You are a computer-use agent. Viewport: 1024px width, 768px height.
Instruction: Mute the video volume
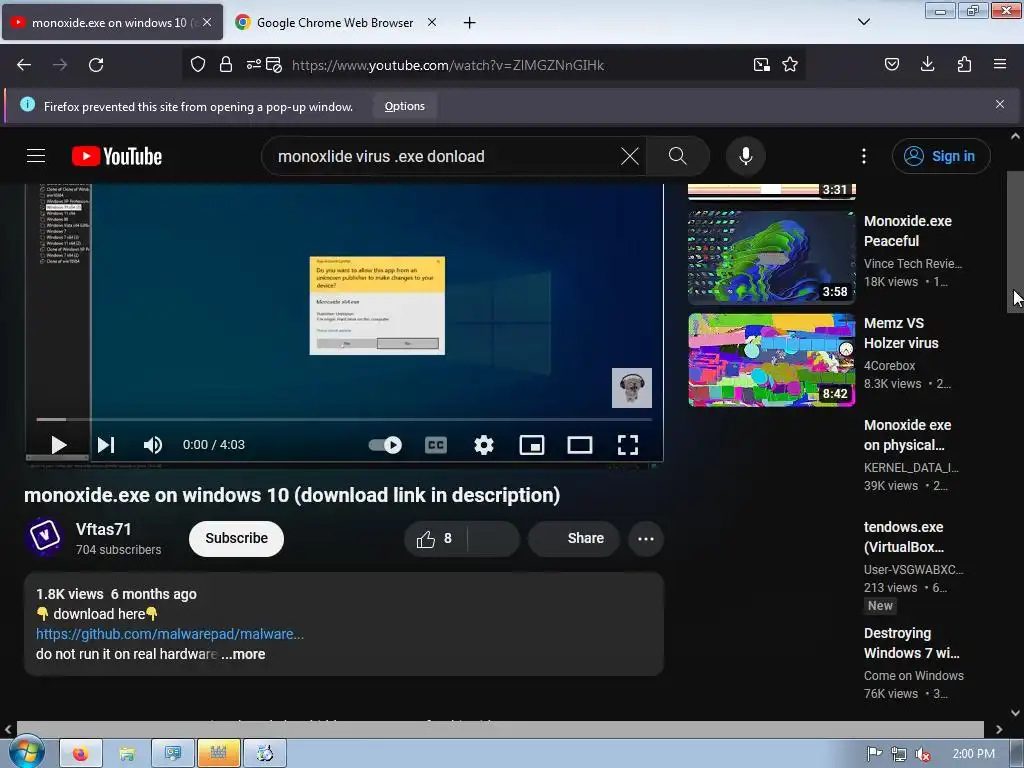pyautogui.click(x=153, y=445)
